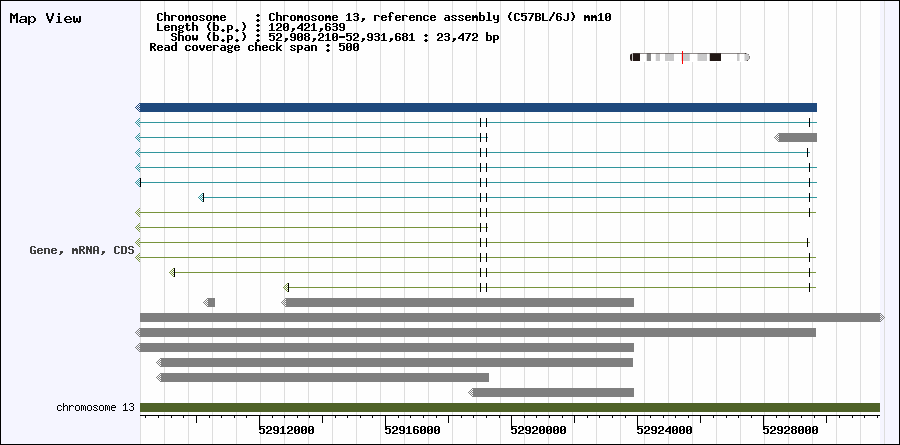Viewport: 900px width, 445px height.
Task: Click the axis label 52928000
Action: tap(790, 430)
